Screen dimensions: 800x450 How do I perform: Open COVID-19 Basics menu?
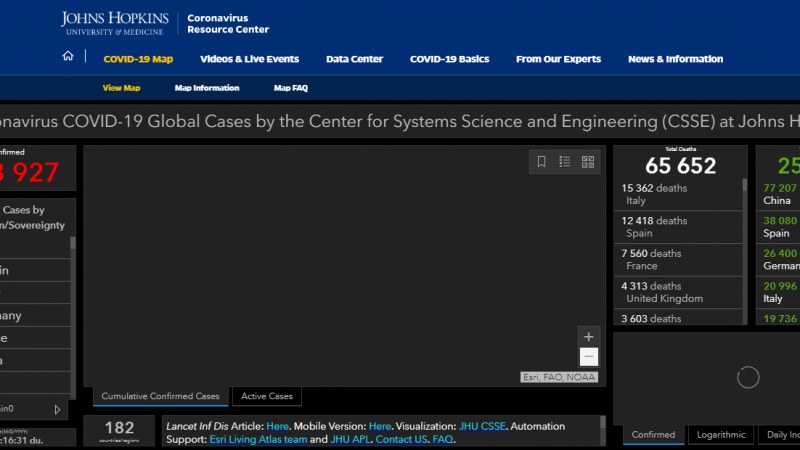pos(449,59)
